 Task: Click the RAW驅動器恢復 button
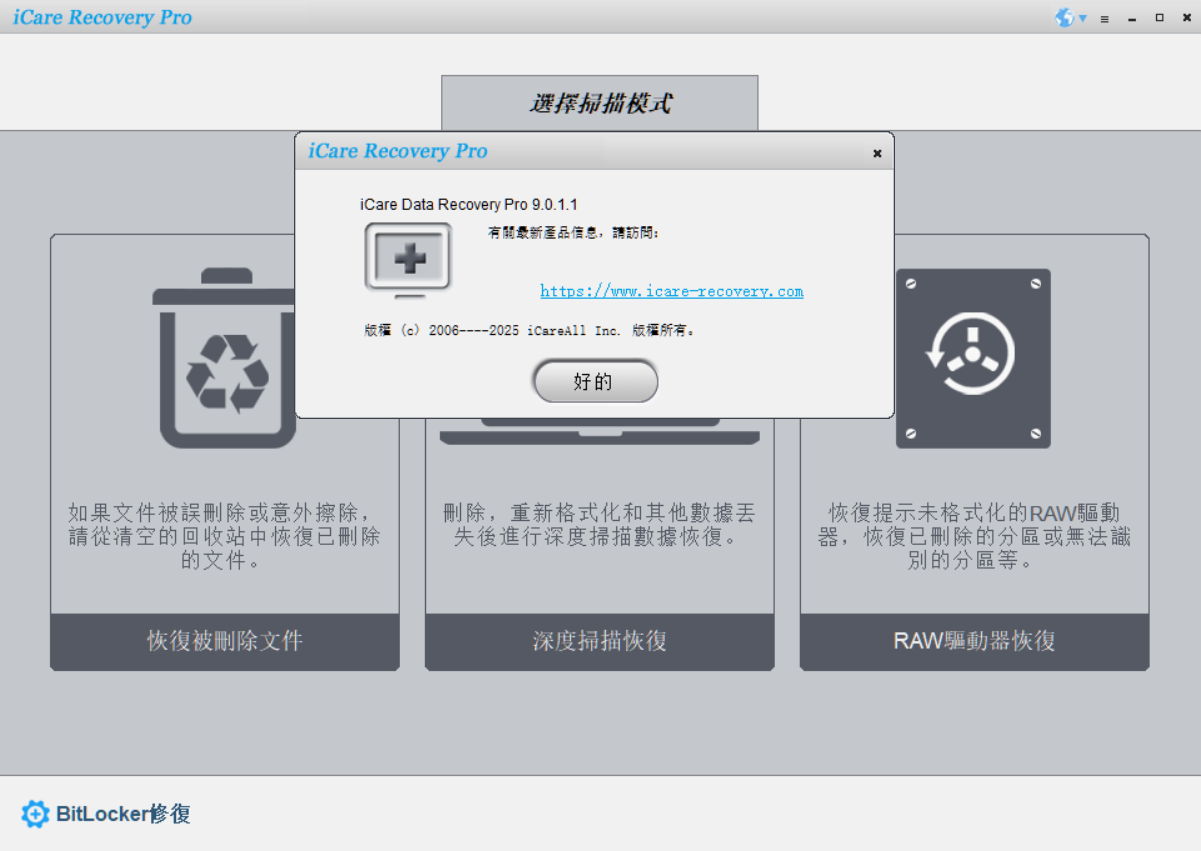tap(975, 641)
